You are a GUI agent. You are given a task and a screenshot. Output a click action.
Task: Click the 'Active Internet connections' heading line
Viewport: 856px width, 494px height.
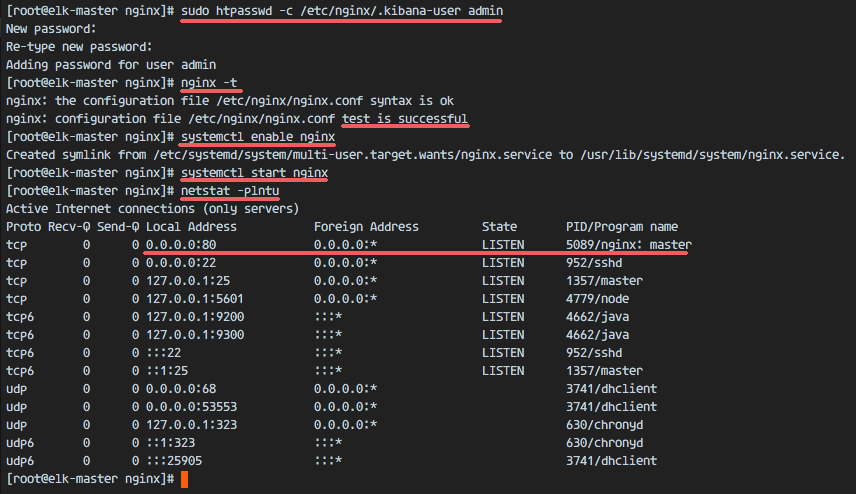coord(152,209)
